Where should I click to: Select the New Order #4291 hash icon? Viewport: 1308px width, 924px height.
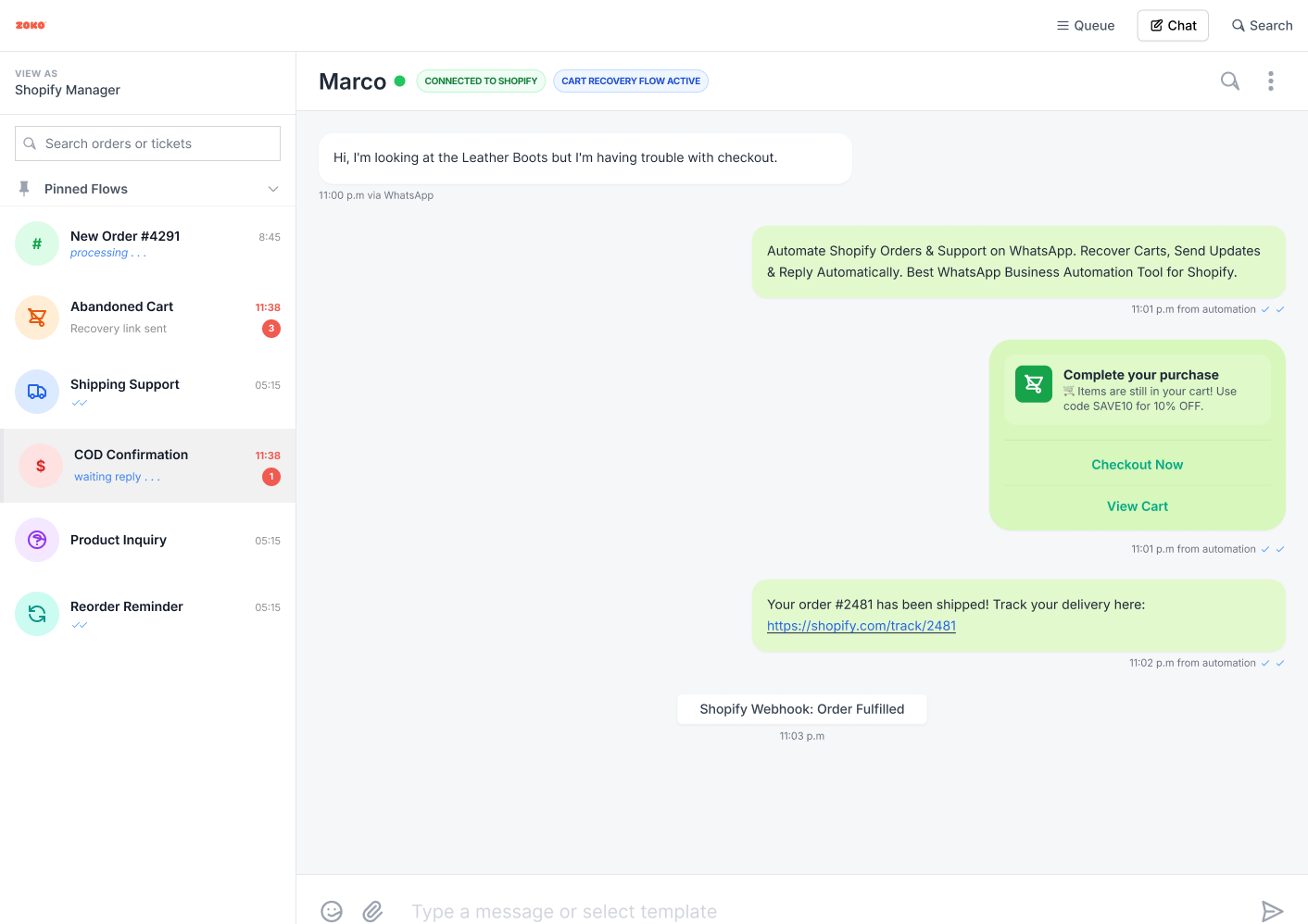point(37,243)
